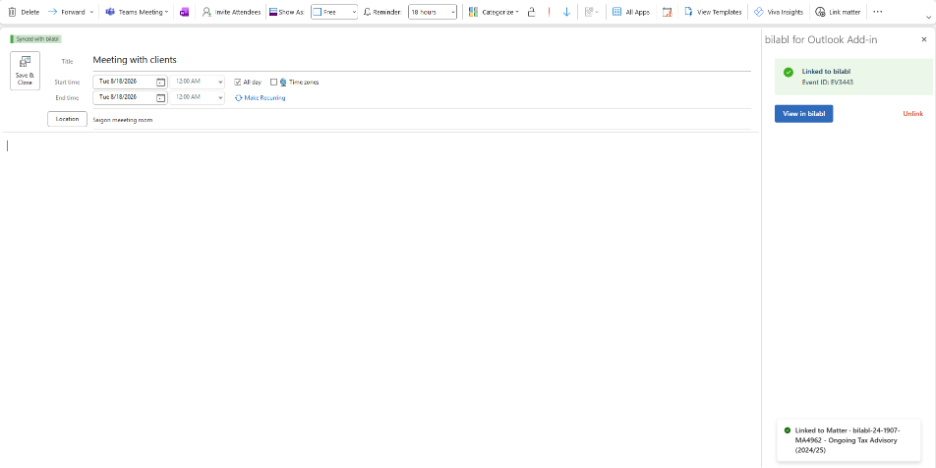Mark event as Private with lock icon

click(x=531, y=12)
